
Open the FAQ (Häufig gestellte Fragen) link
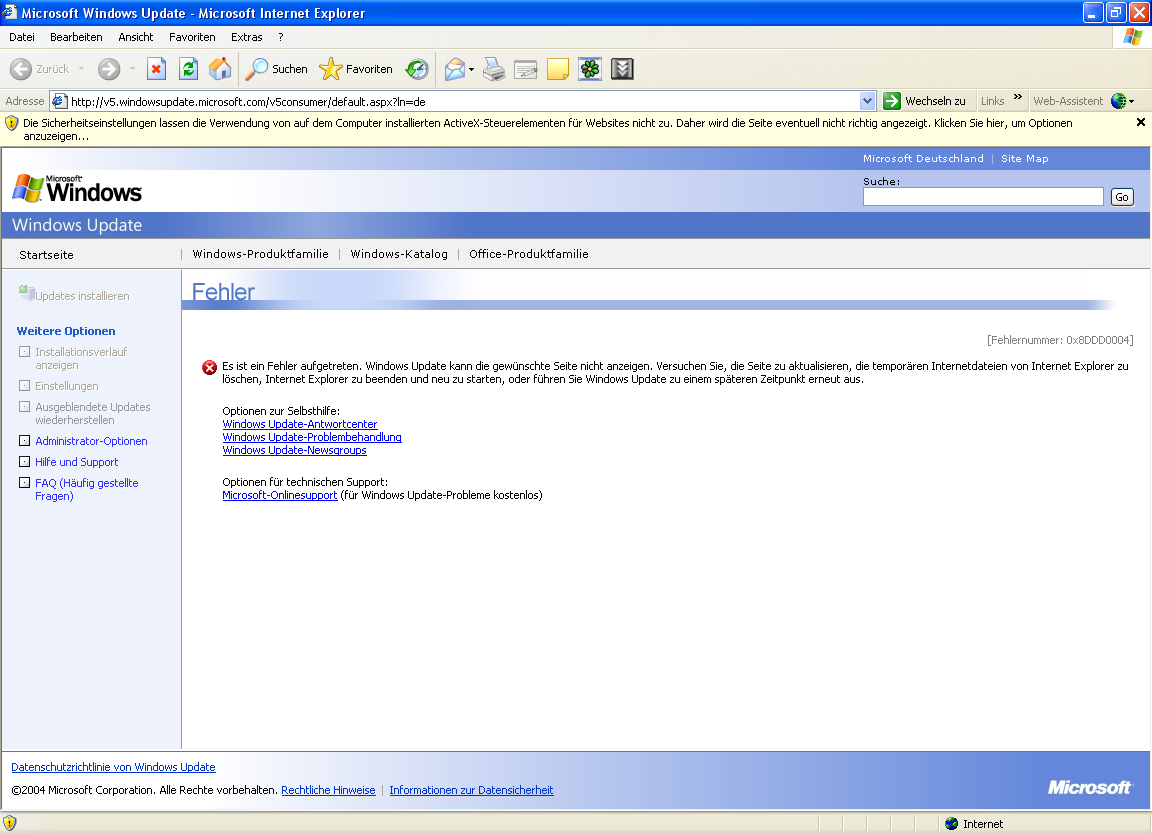pos(87,489)
